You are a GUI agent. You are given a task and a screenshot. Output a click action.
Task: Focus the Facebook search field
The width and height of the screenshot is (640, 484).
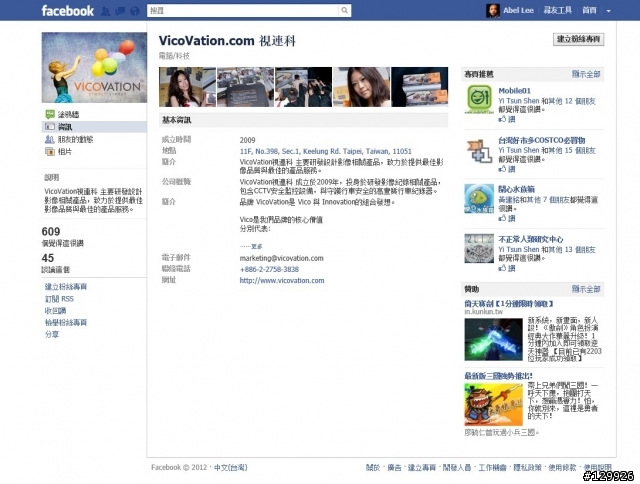pyautogui.click(x=243, y=11)
